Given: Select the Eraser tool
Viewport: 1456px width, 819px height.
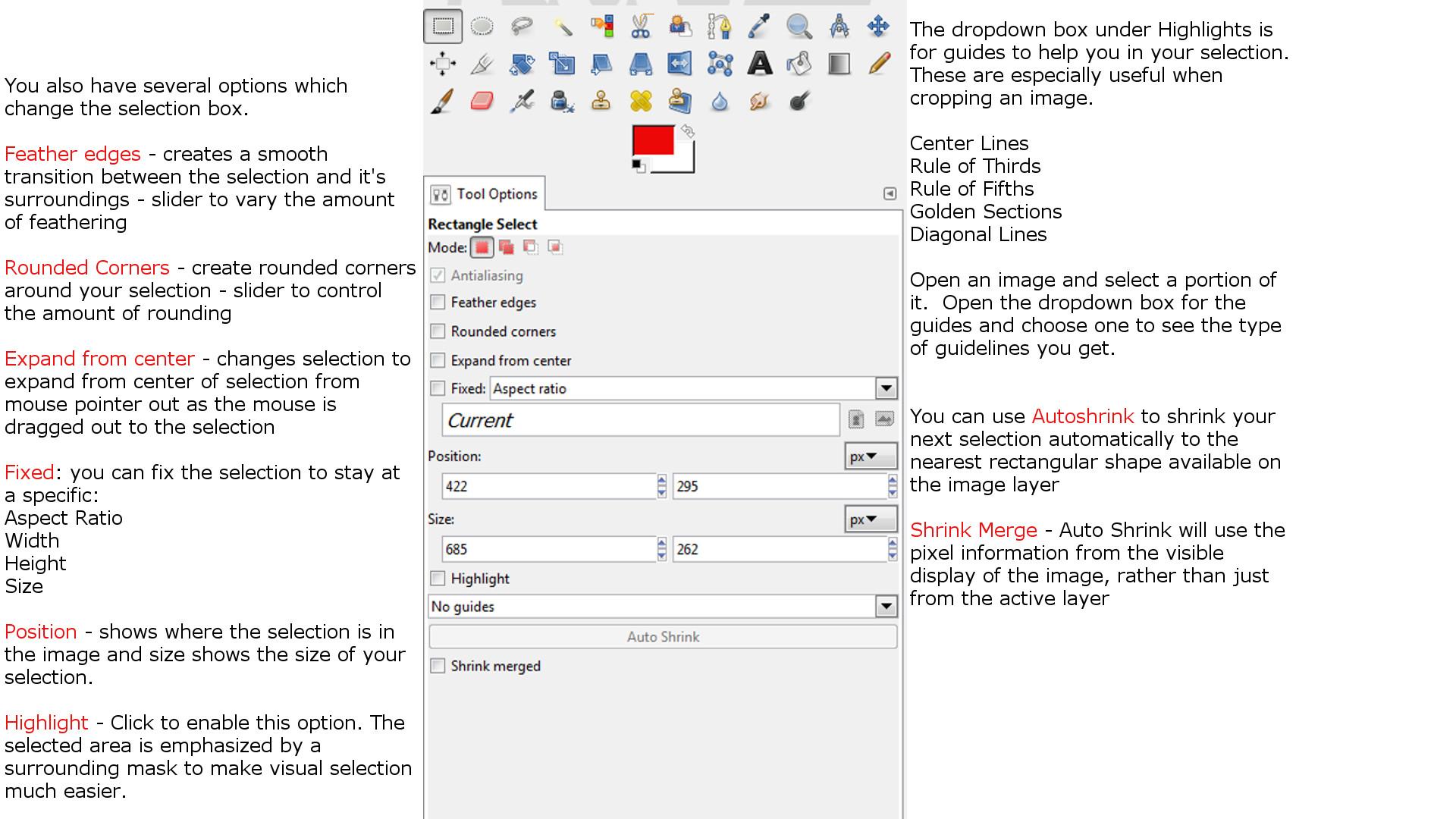Looking at the screenshot, I should (x=482, y=101).
